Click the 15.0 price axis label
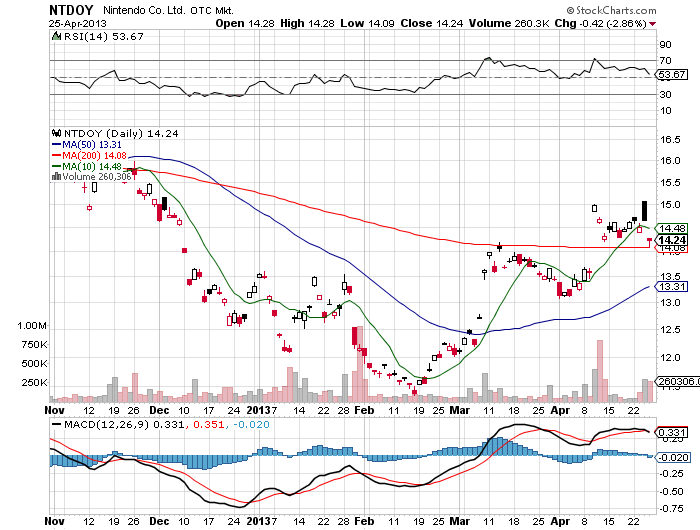The height and width of the screenshot is (530, 700). tap(670, 204)
